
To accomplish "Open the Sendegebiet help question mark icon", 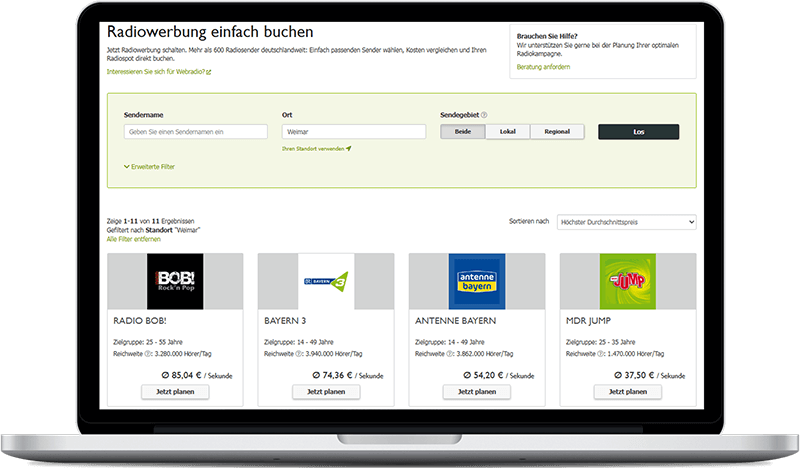I will pyautogui.click(x=484, y=115).
